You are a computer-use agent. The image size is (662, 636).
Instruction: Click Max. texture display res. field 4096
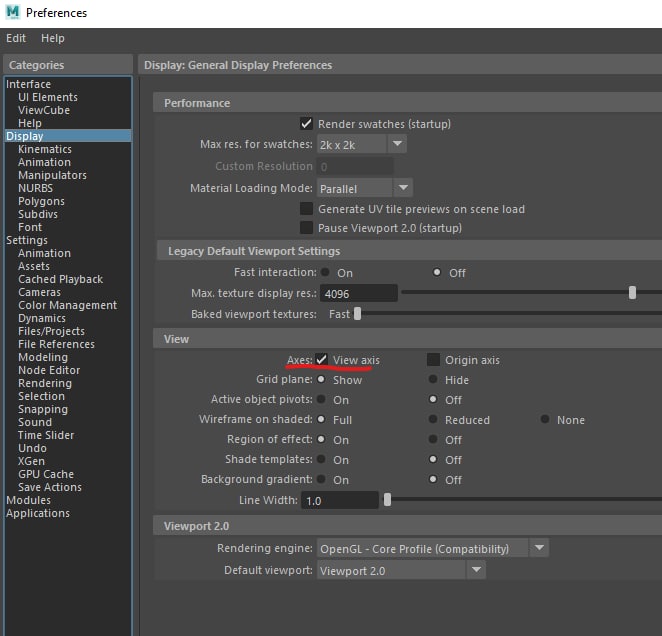point(359,294)
